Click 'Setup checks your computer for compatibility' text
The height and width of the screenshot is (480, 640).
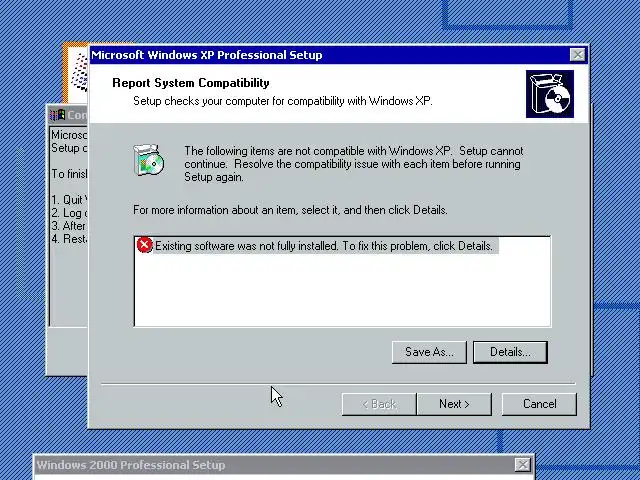pos(282,101)
